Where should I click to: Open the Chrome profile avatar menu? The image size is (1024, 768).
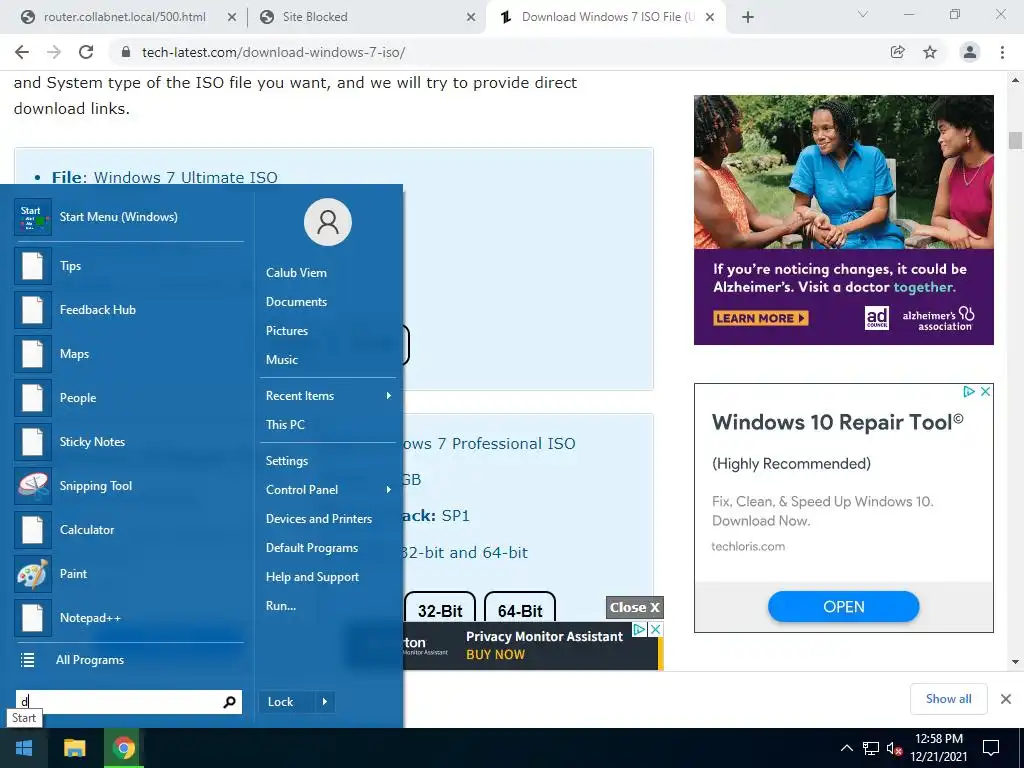(970, 52)
